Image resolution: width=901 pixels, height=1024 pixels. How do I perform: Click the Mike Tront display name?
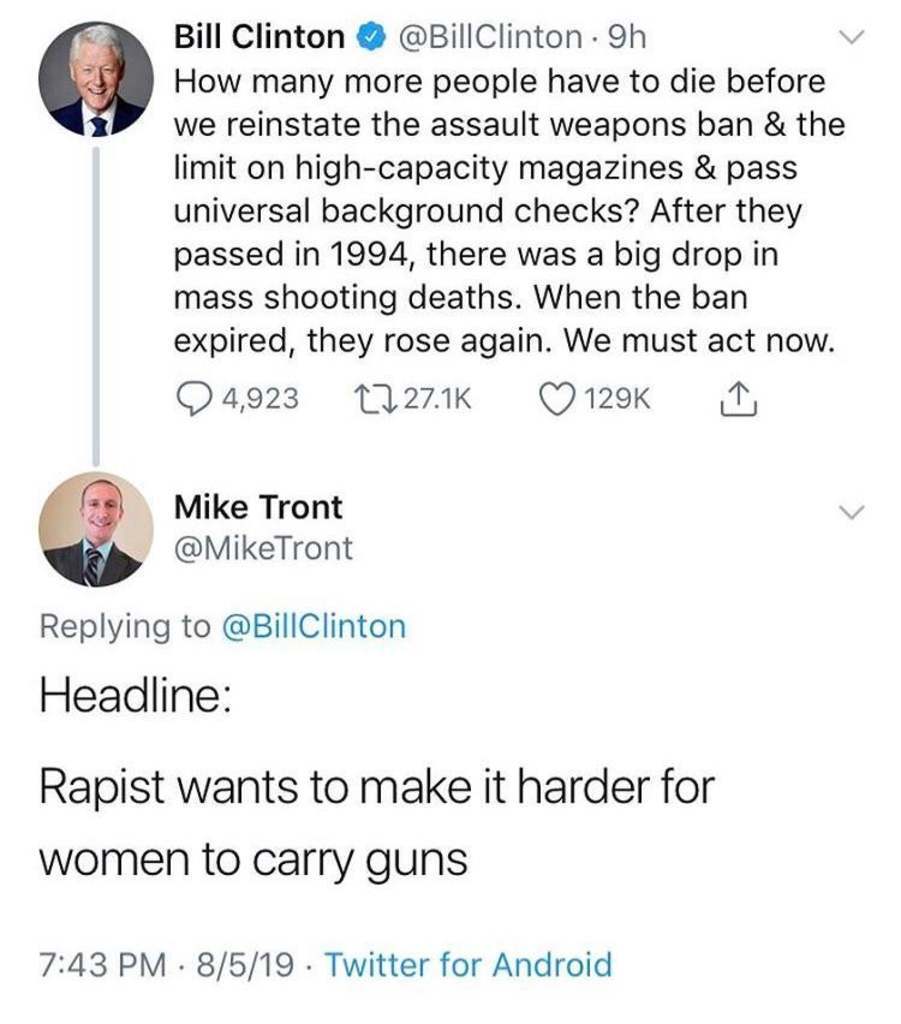[258, 508]
